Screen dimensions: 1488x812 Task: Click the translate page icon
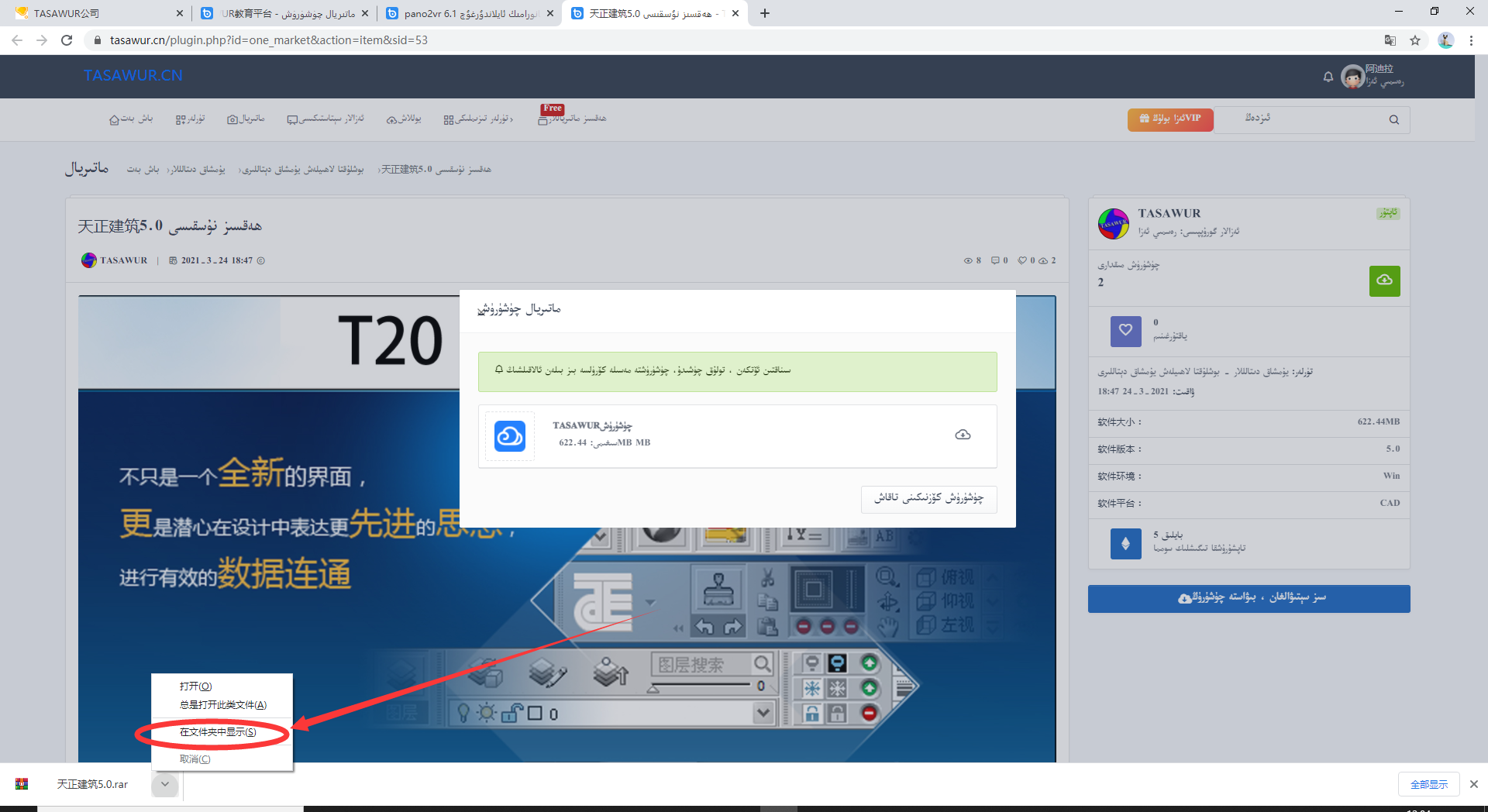[1390, 40]
